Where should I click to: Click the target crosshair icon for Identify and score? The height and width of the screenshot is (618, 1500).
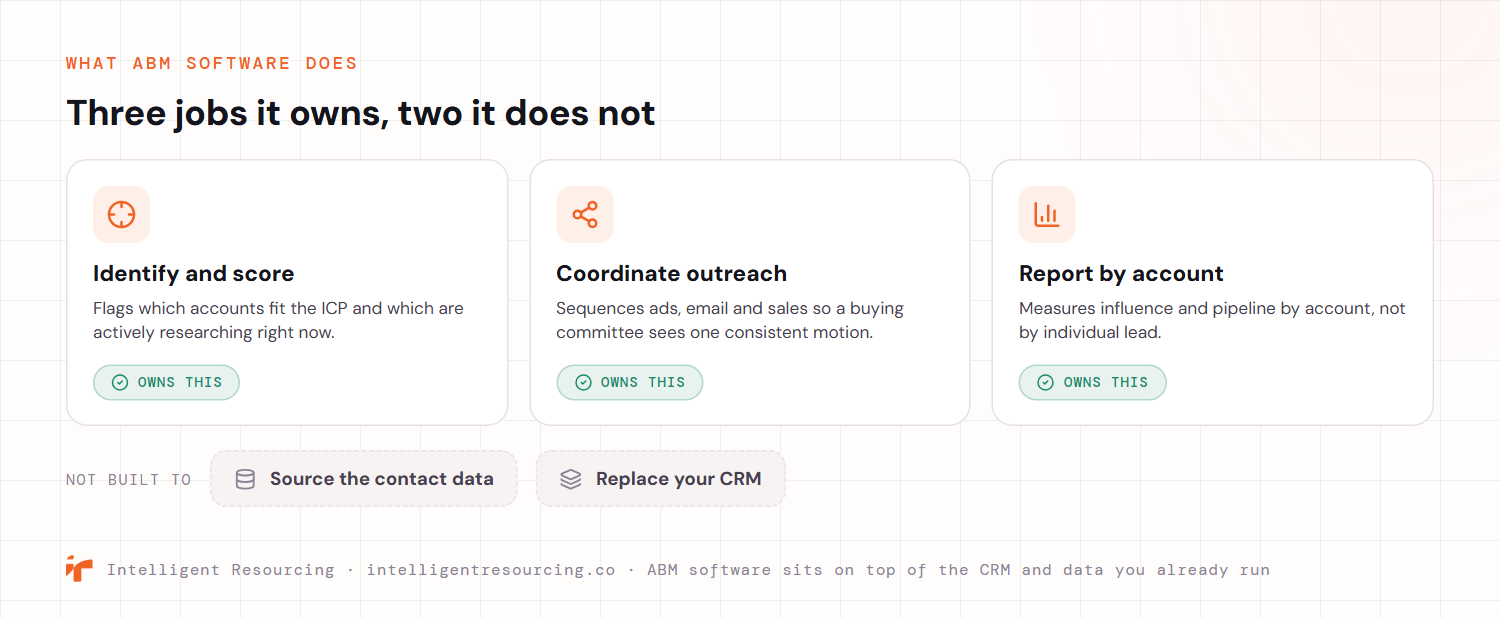pos(121,214)
